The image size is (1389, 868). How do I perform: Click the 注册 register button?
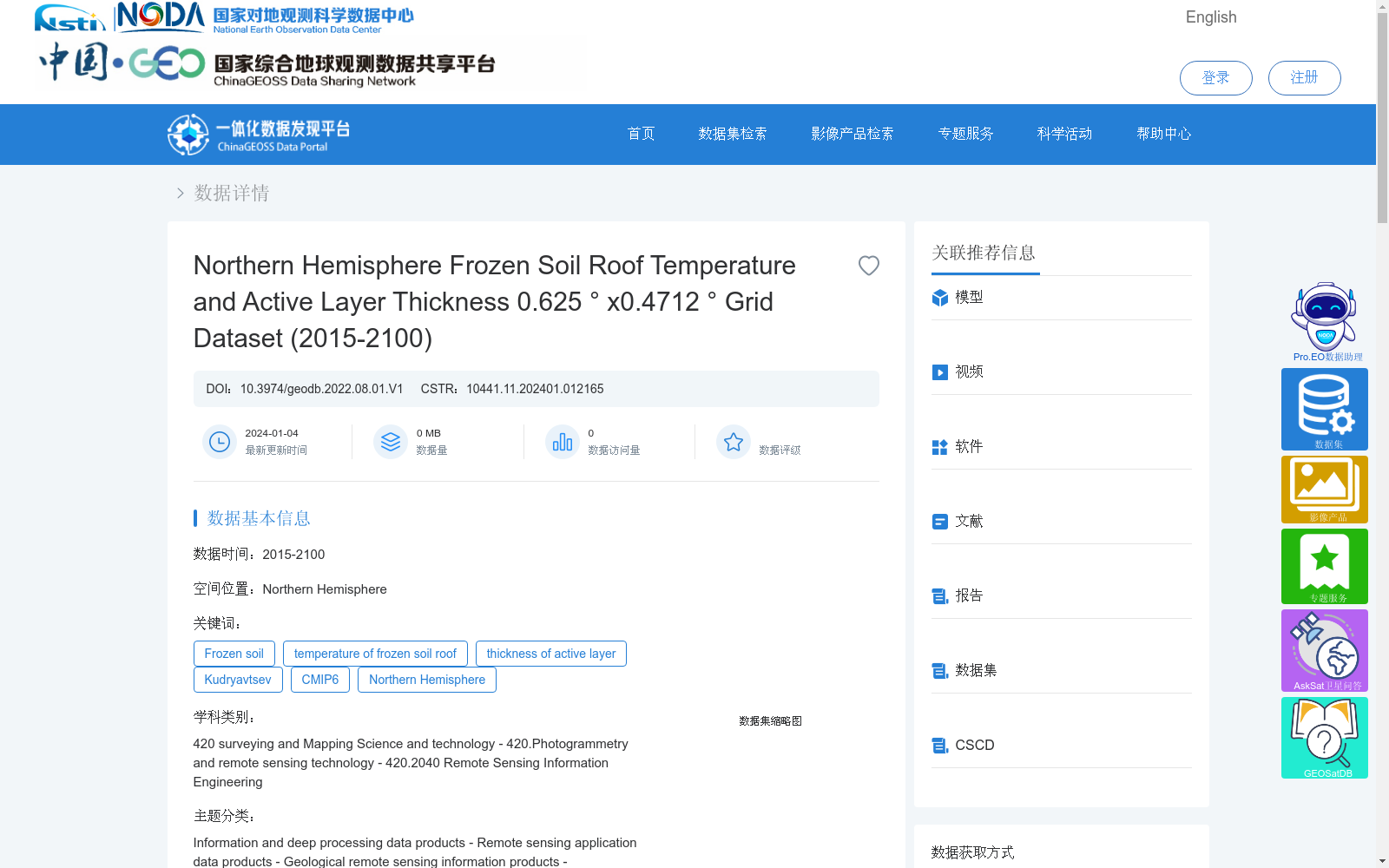tap(1305, 78)
